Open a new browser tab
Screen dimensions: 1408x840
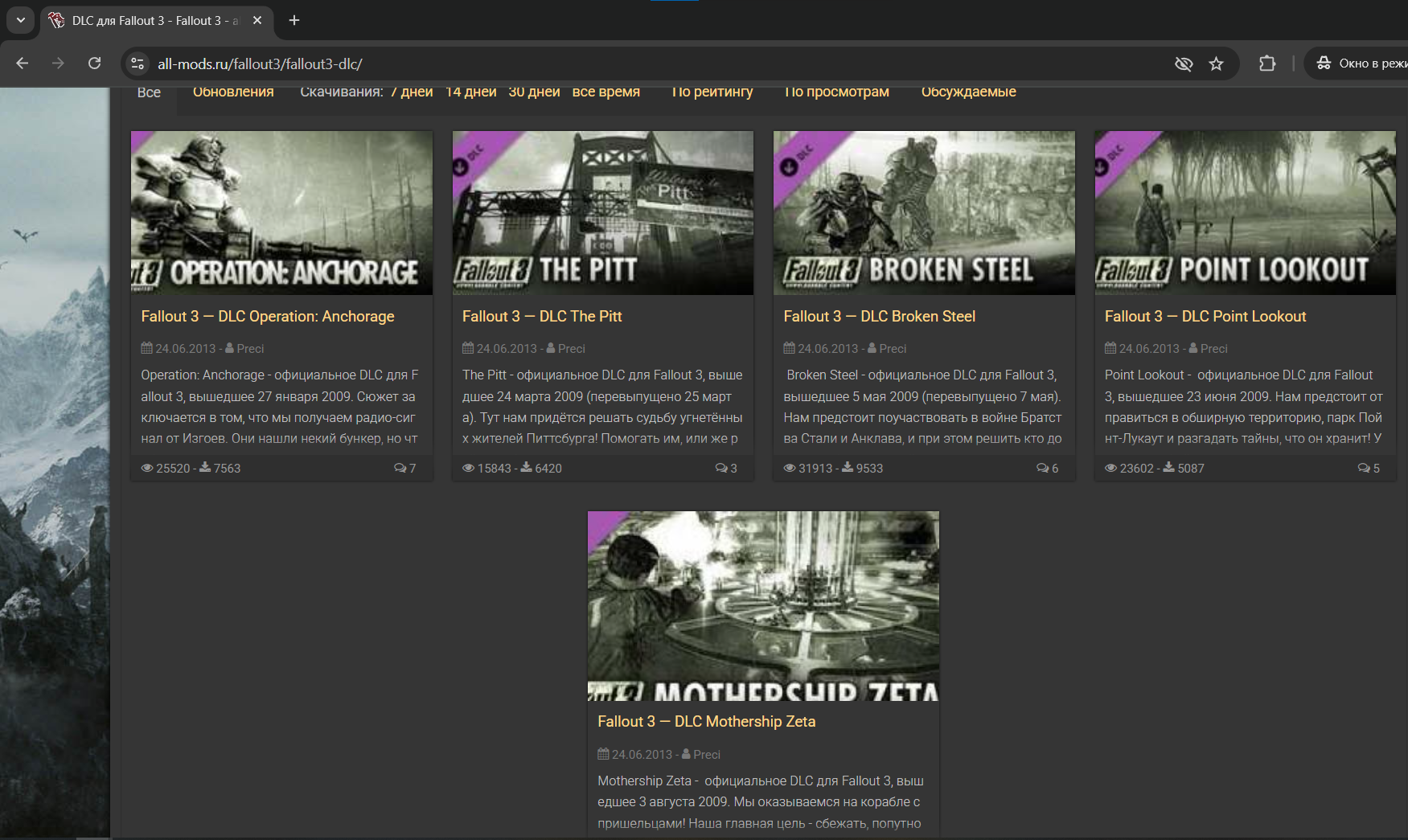294,20
